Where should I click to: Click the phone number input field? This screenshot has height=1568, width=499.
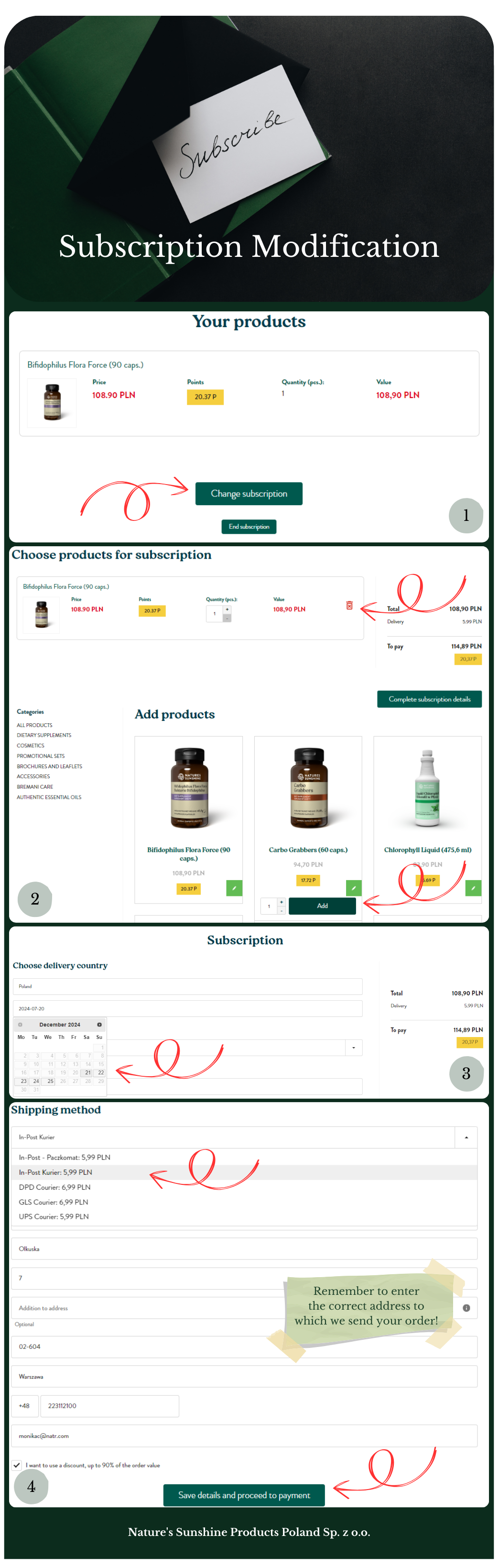(109, 1405)
